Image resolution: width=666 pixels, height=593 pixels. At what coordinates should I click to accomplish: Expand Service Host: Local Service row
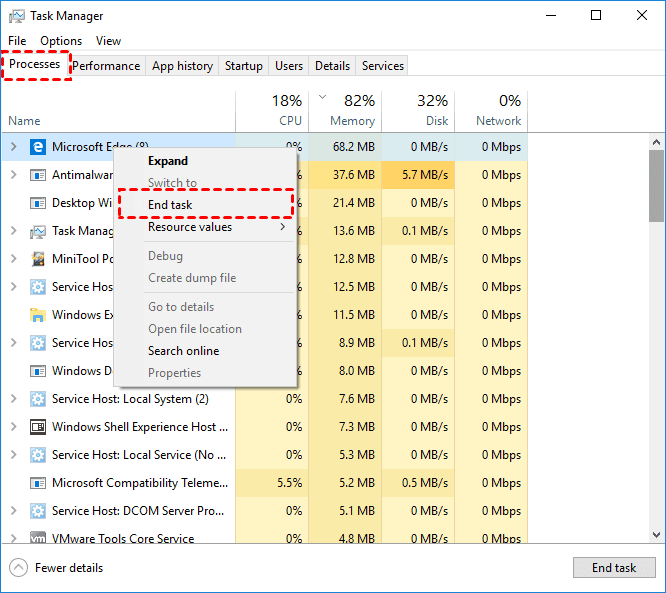14,455
